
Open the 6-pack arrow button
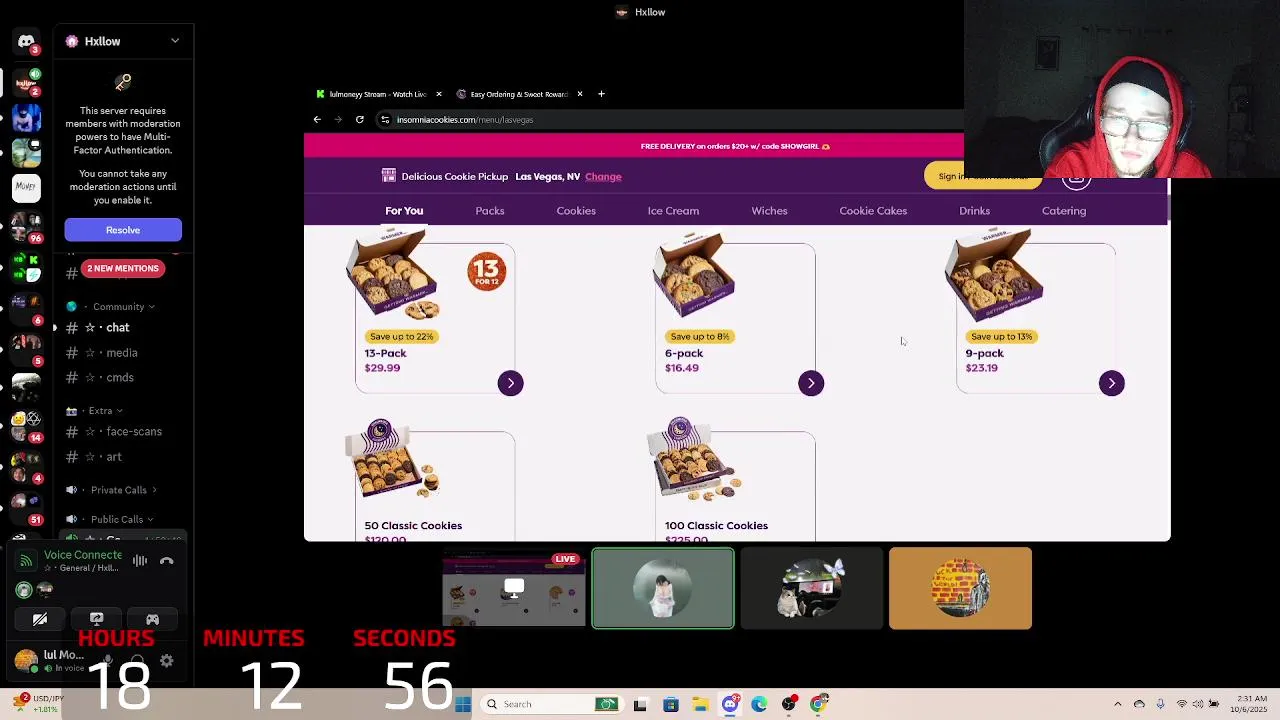pos(811,383)
